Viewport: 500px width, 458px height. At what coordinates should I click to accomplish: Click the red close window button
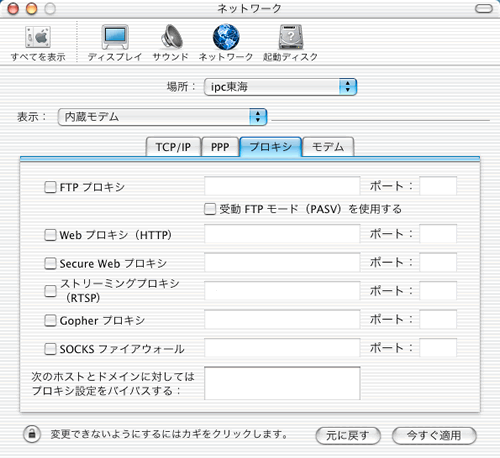pyautogui.click(x=13, y=9)
